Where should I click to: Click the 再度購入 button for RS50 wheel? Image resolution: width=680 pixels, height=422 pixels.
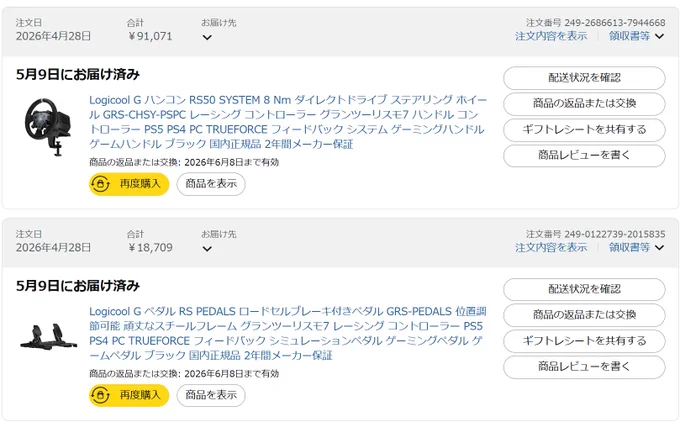pyautogui.click(x=129, y=184)
